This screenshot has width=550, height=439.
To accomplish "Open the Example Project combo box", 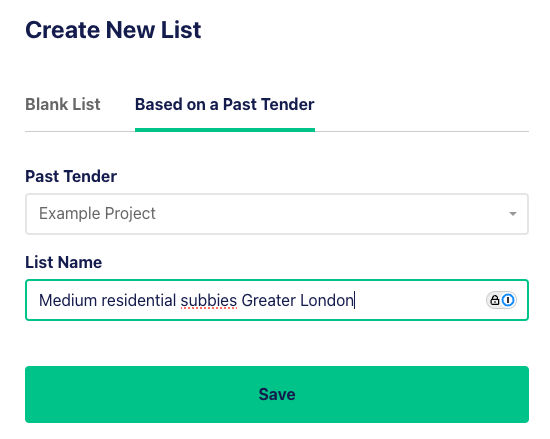I will click(277, 214).
